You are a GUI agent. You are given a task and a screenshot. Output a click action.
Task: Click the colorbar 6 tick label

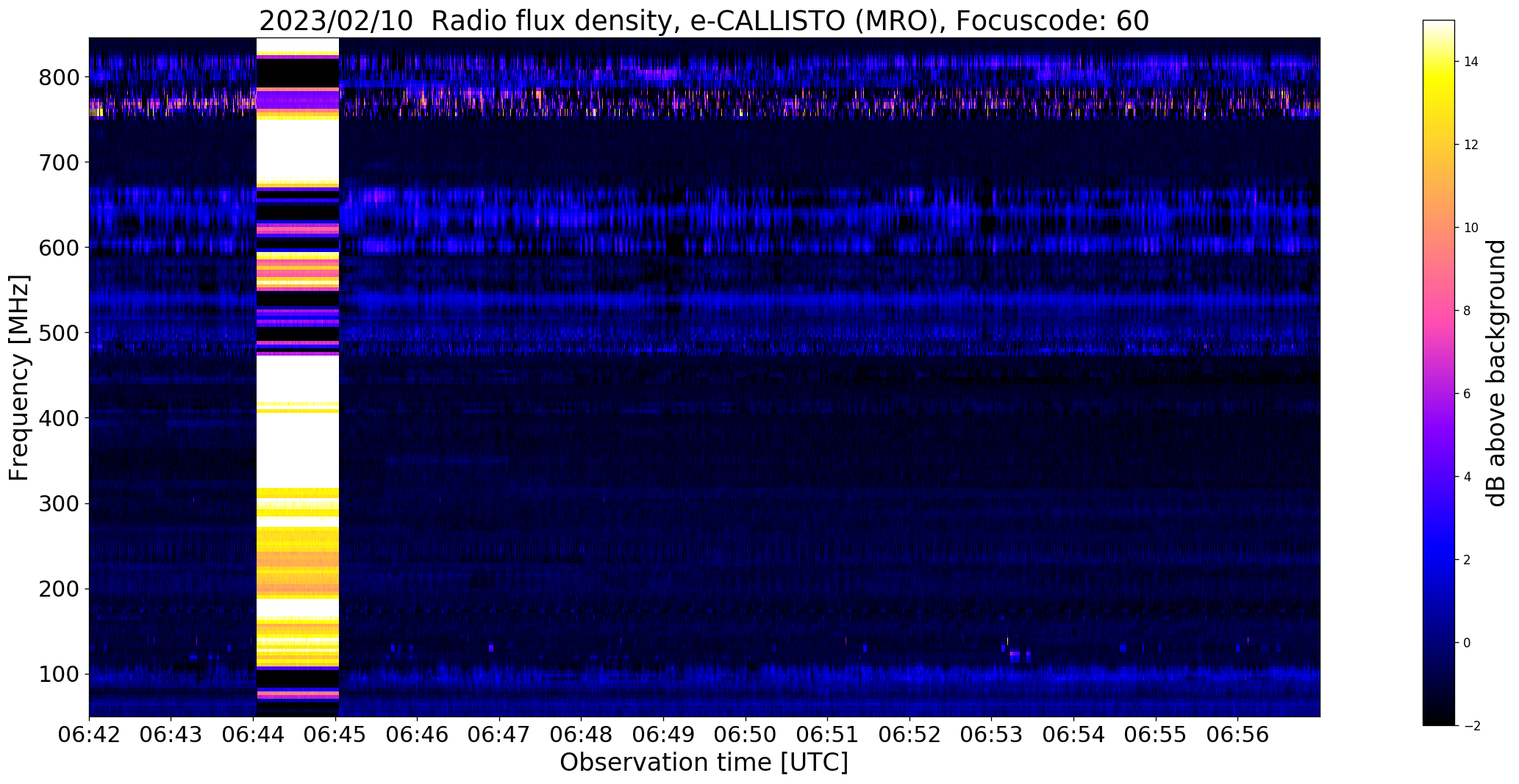pos(1467,394)
